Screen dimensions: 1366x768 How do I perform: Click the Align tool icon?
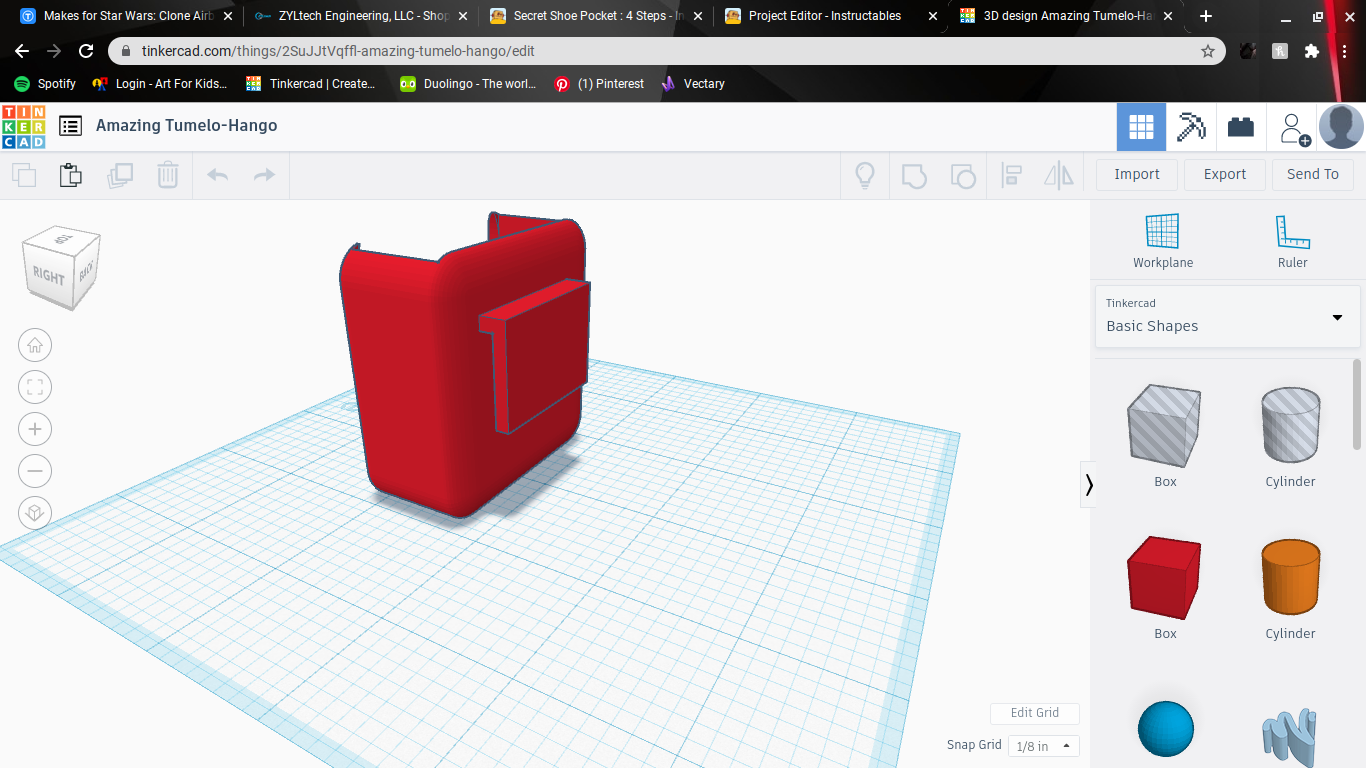pos(1011,175)
